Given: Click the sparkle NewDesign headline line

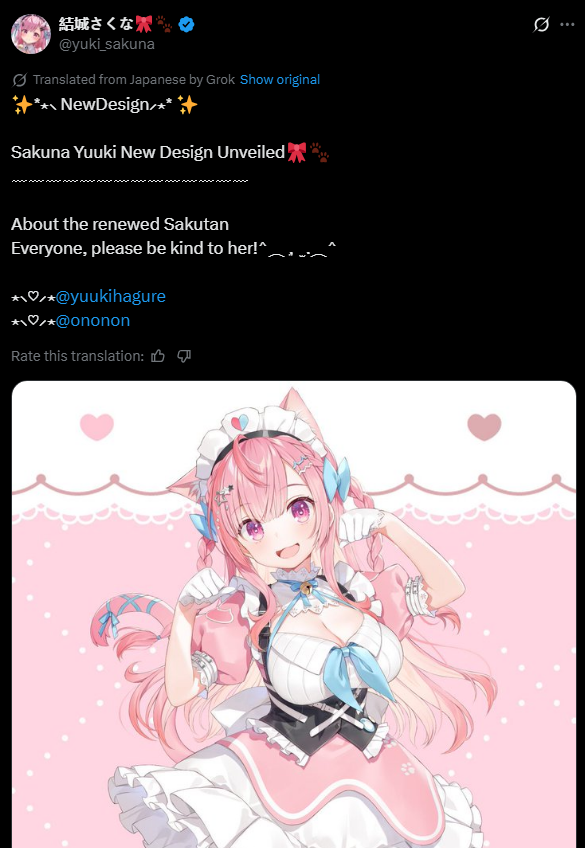Looking at the screenshot, I should coord(104,104).
